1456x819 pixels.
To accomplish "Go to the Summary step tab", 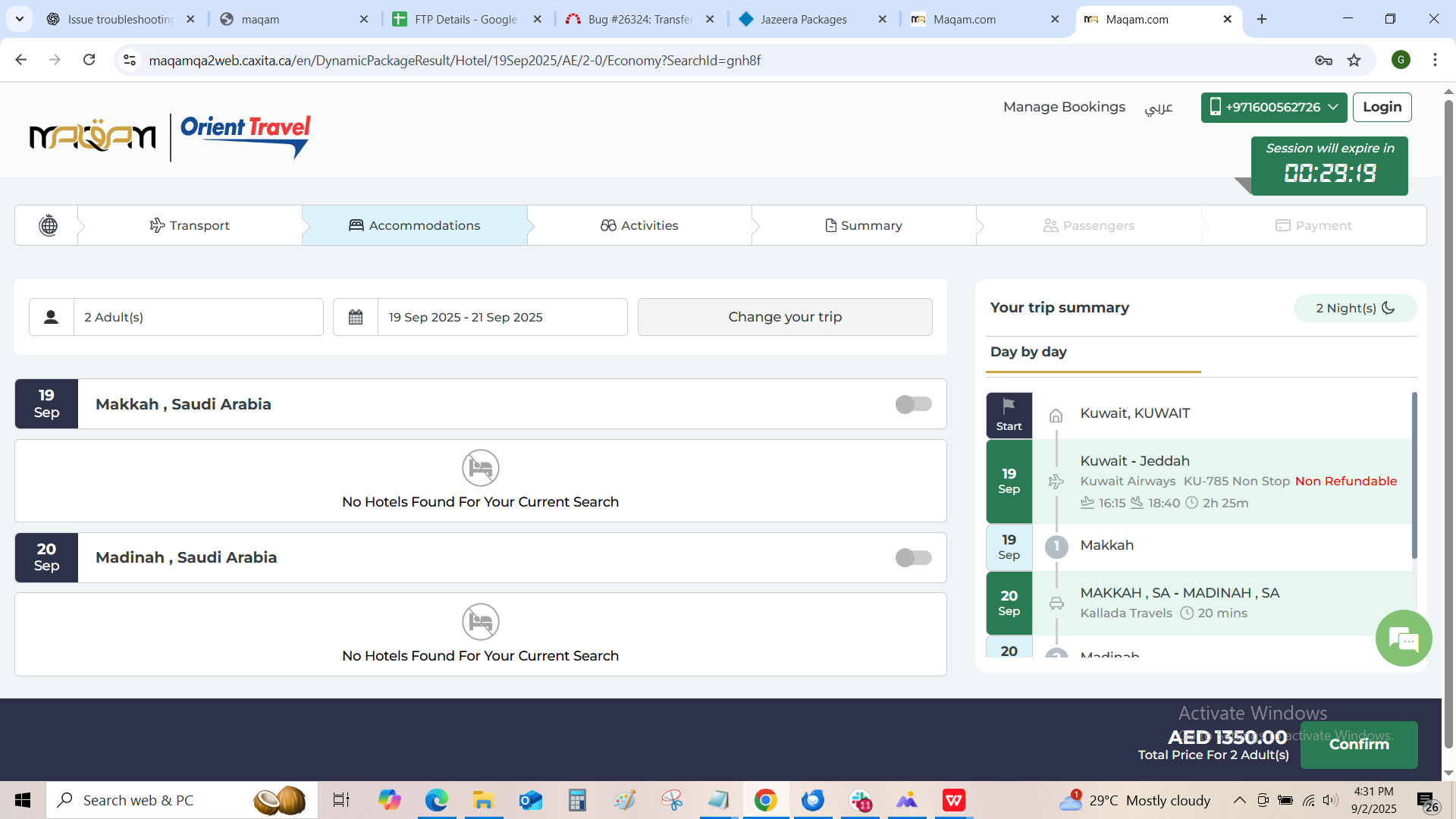I will click(x=864, y=225).
